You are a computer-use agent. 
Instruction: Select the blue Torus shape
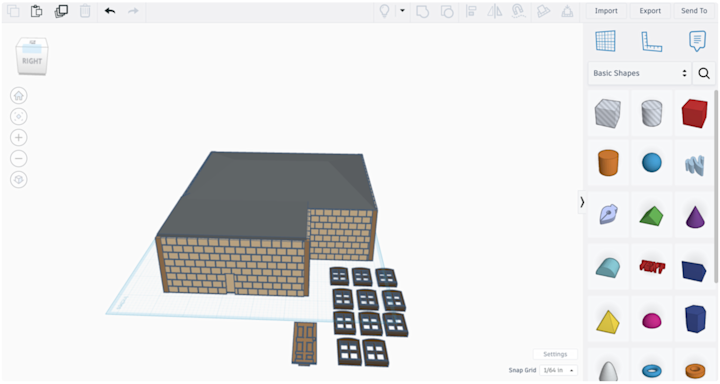pyautogui.click(x=652, y=370)
